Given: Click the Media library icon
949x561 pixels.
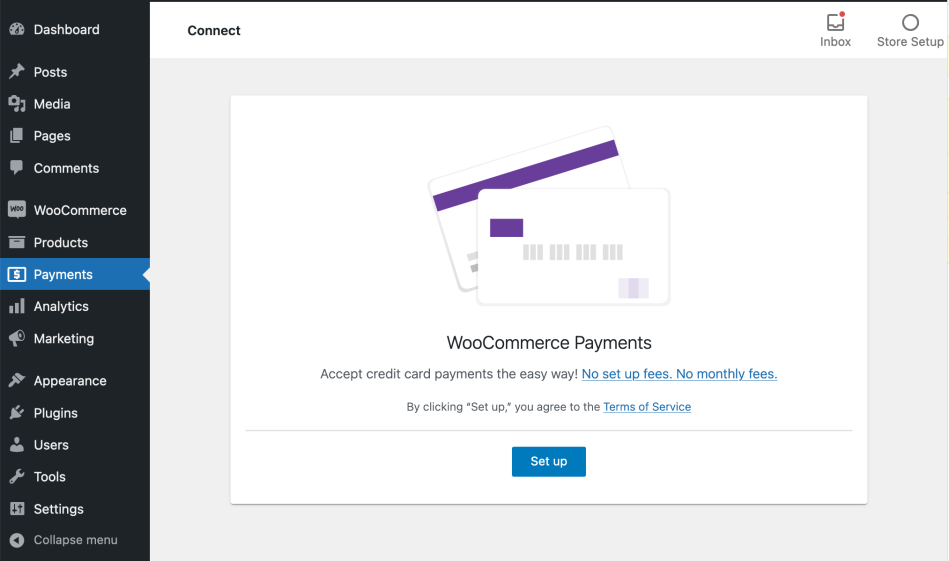Looking at the screenshot, I should point(16,104).
